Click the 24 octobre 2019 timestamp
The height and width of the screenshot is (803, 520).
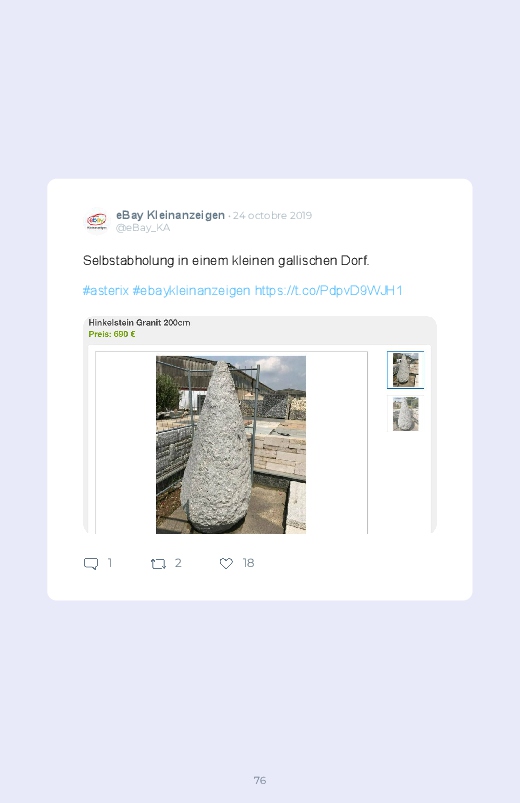click(273, 216)
